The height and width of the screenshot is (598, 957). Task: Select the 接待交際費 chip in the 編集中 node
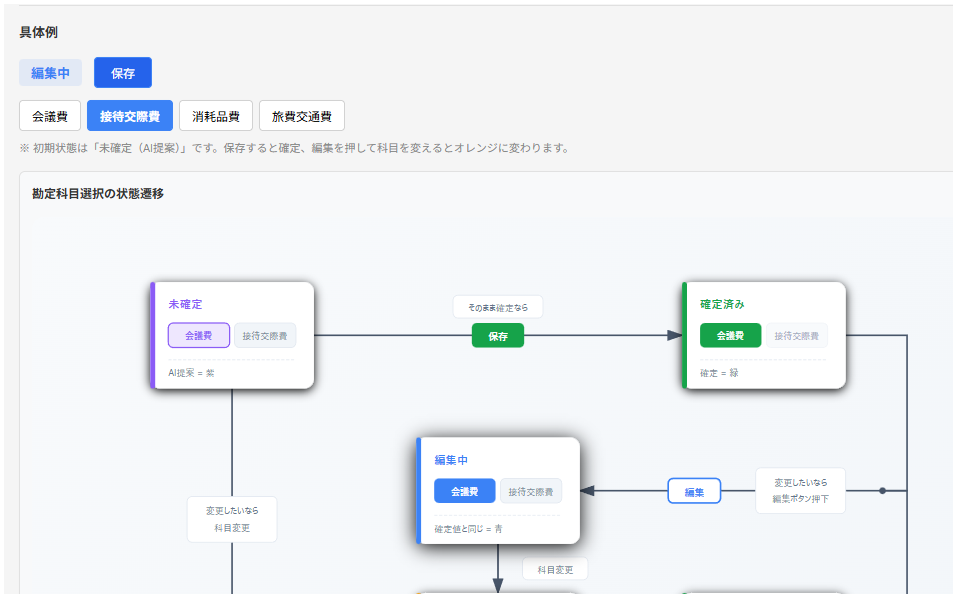pyautogui.click(x=530, y=490)
